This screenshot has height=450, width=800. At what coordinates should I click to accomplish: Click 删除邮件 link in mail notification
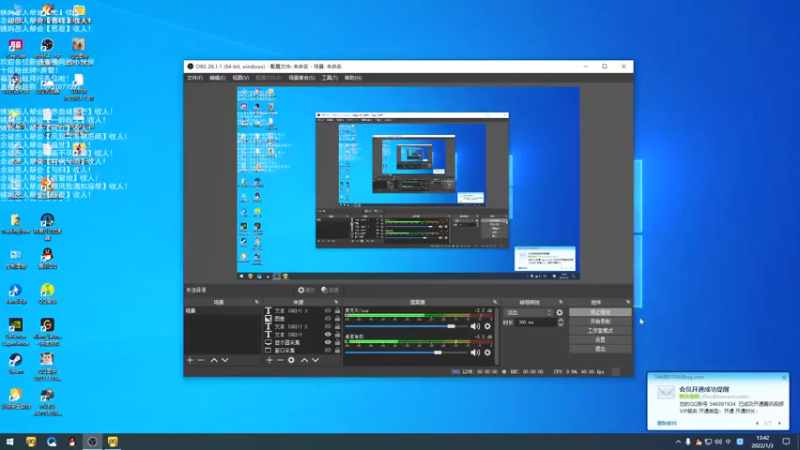(x=667, y=423)
